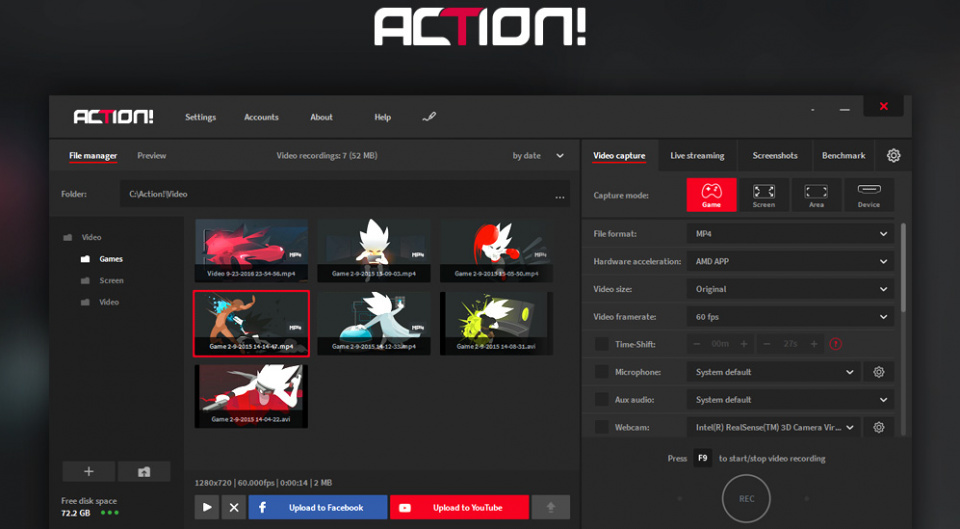Image resolution: width=960 pixels, height=529 pixels.
Task: Click the drawing pen icon in the menu bar
Action: (429, 116)
